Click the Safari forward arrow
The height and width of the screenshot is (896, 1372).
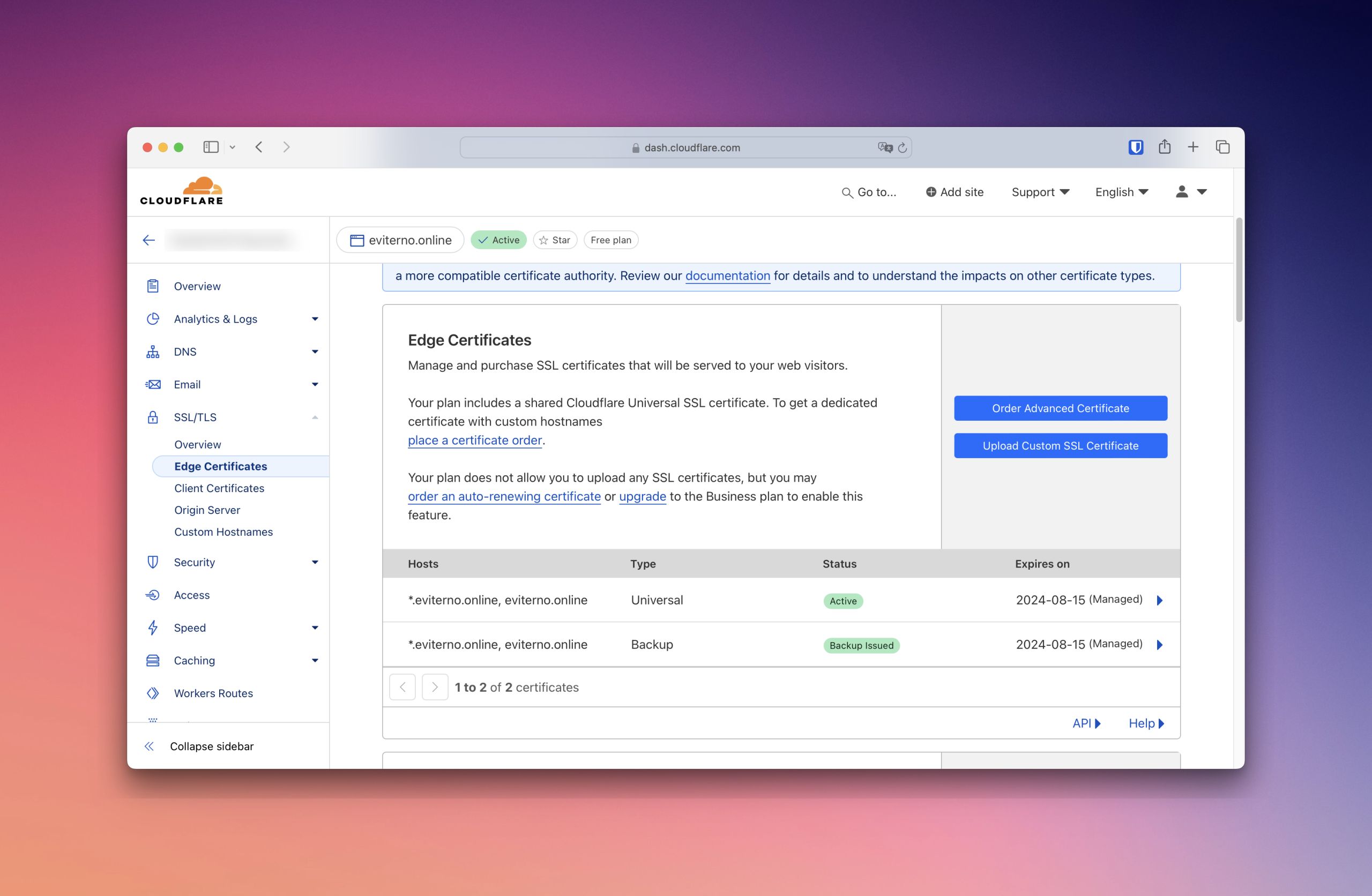click(x=287, y=147)
